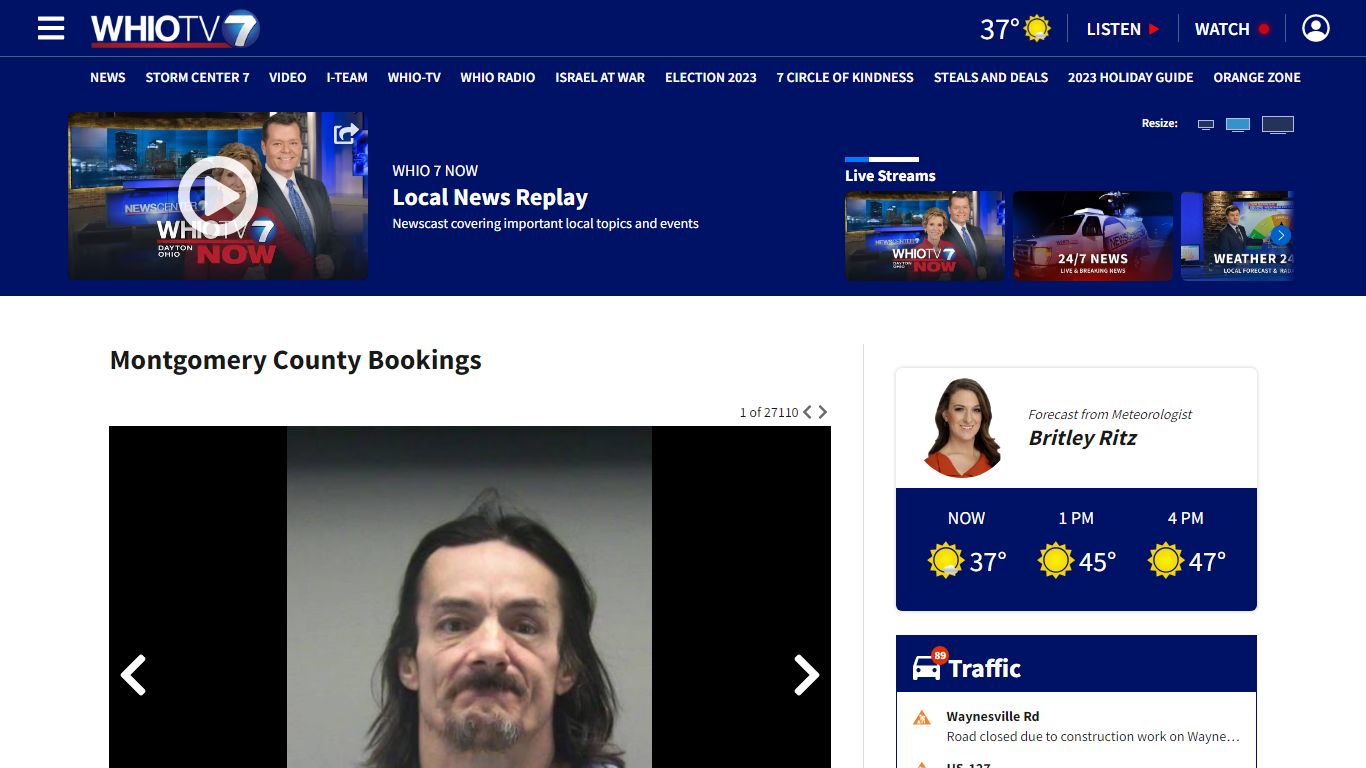
Task: Click the 1 PM forecast sun icon
Action: pos(1056,561)
